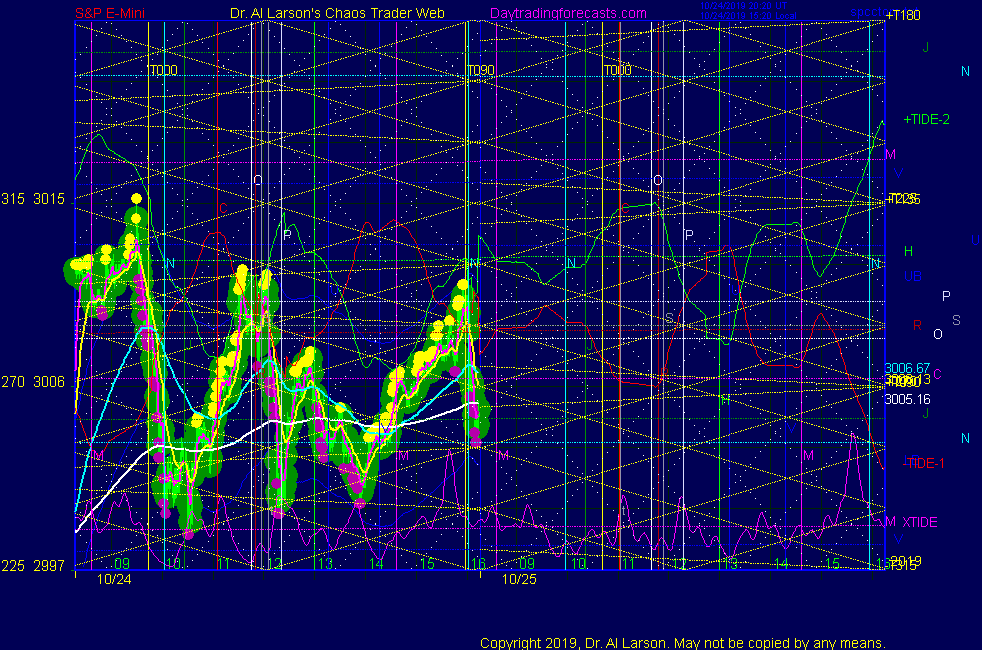982x650 pixels.
Task: Click the '10/24/2019 15:20 Local' timestamp
Action: [x=748, y=16]
